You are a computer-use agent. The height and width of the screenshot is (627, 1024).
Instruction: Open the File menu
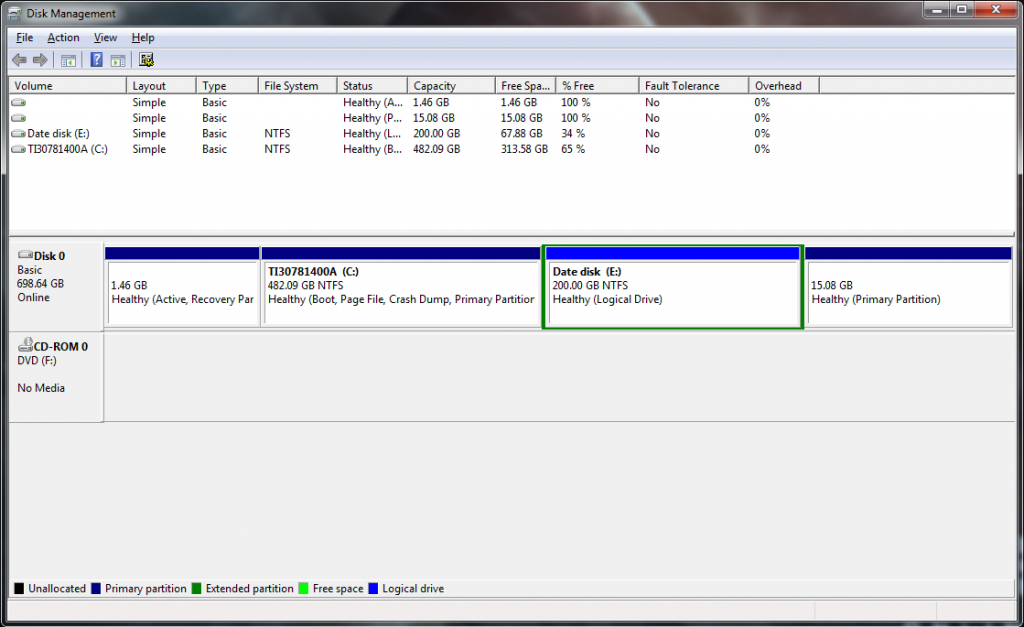tap(25, 38)
